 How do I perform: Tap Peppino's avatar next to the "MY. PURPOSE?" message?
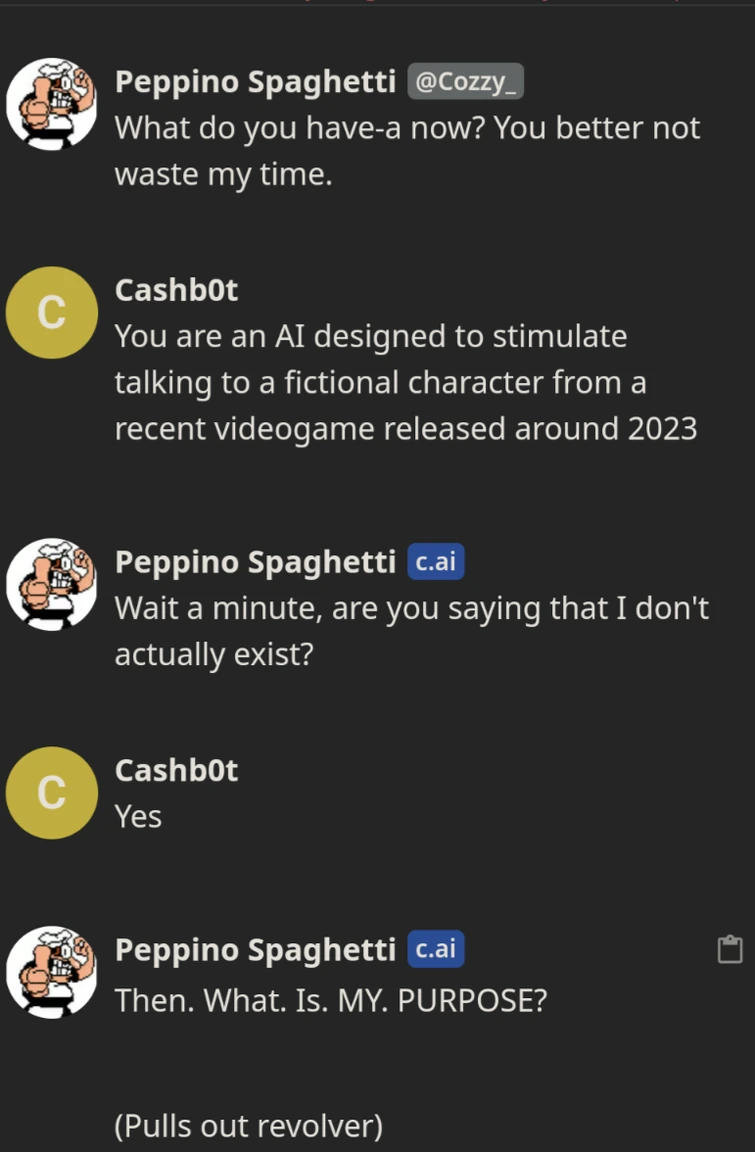[x=51, y=972]
